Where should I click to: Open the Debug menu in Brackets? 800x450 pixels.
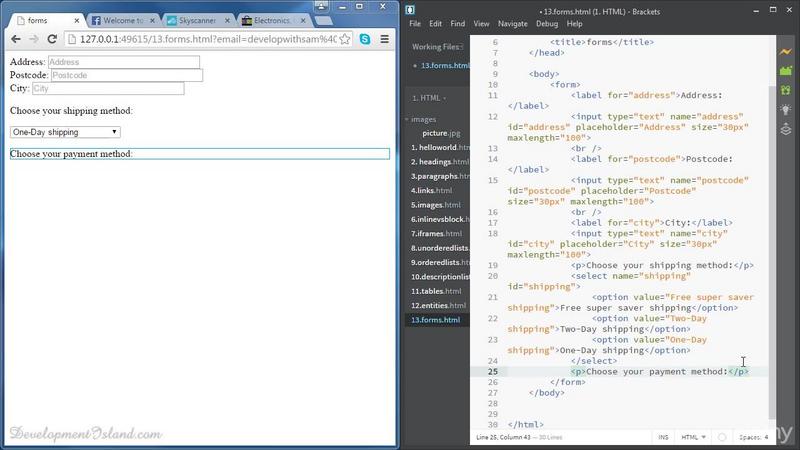pos(547,23)
